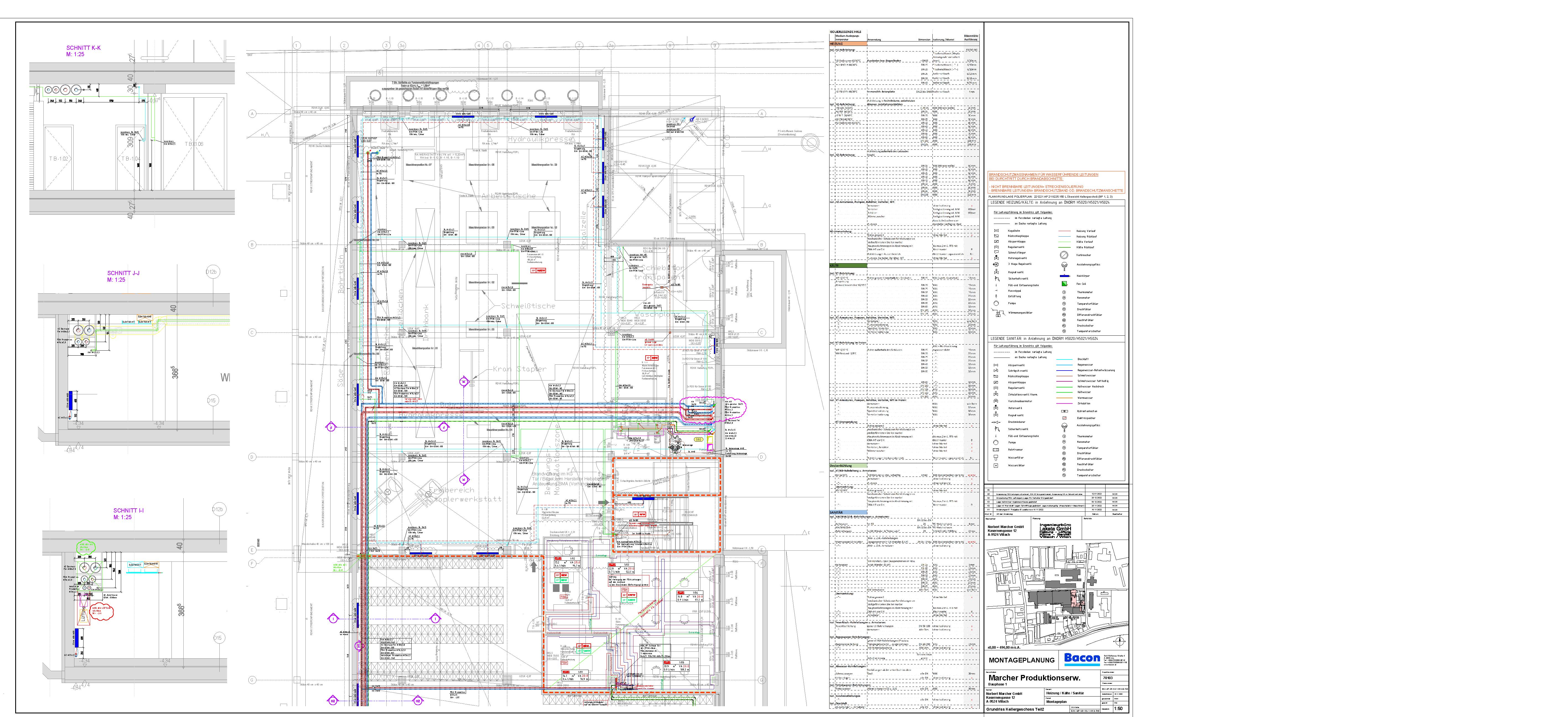Click the SCHNITT J-J section title
Viewport: 1568px width, 717px height.
point(123,273)
